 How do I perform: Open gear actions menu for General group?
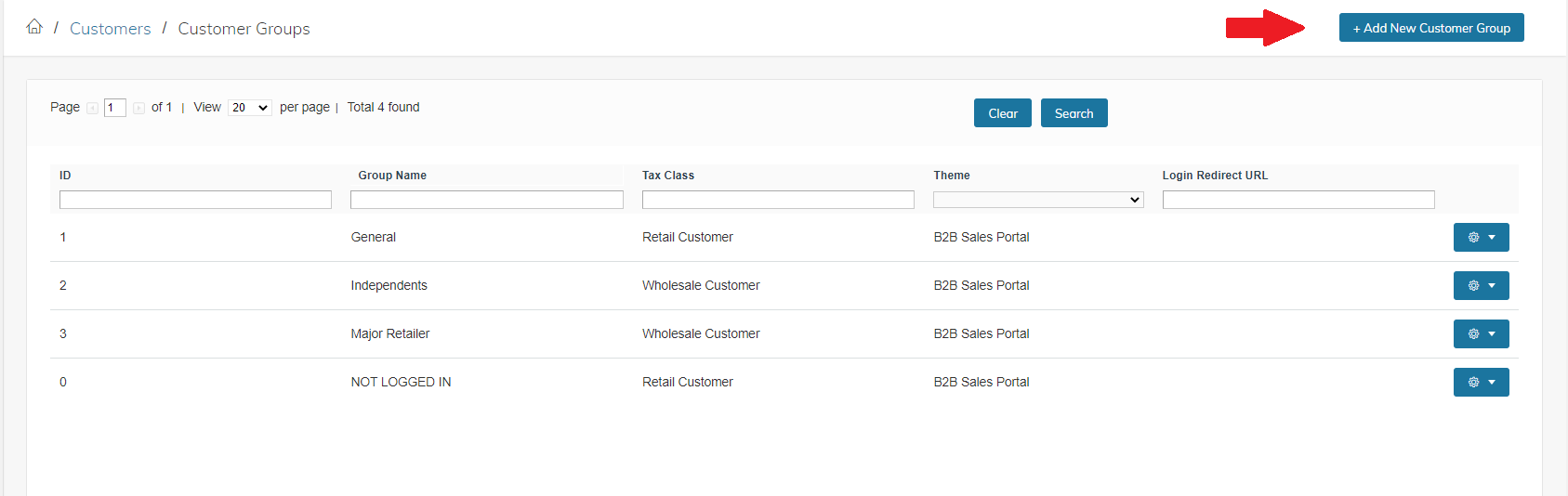pos(1481,238)
